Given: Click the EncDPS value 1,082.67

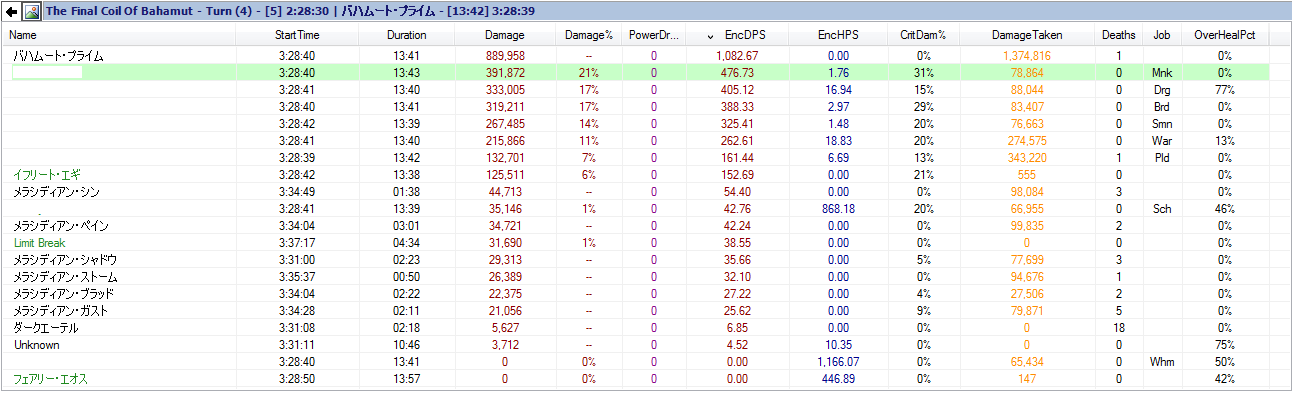Looking at the screenshot, I should point(737,56).
